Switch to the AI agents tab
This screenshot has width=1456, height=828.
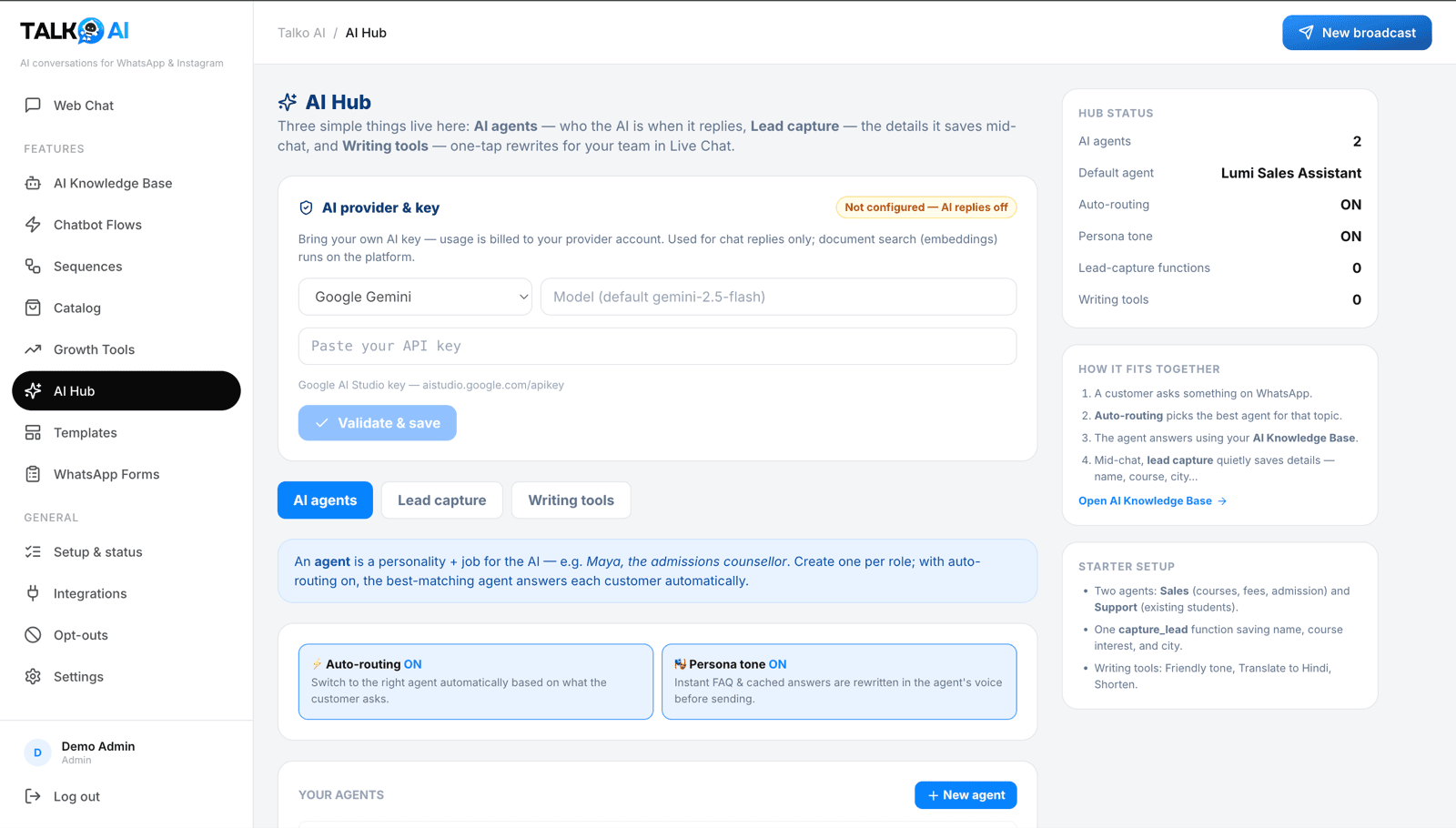tap(325, 500)
